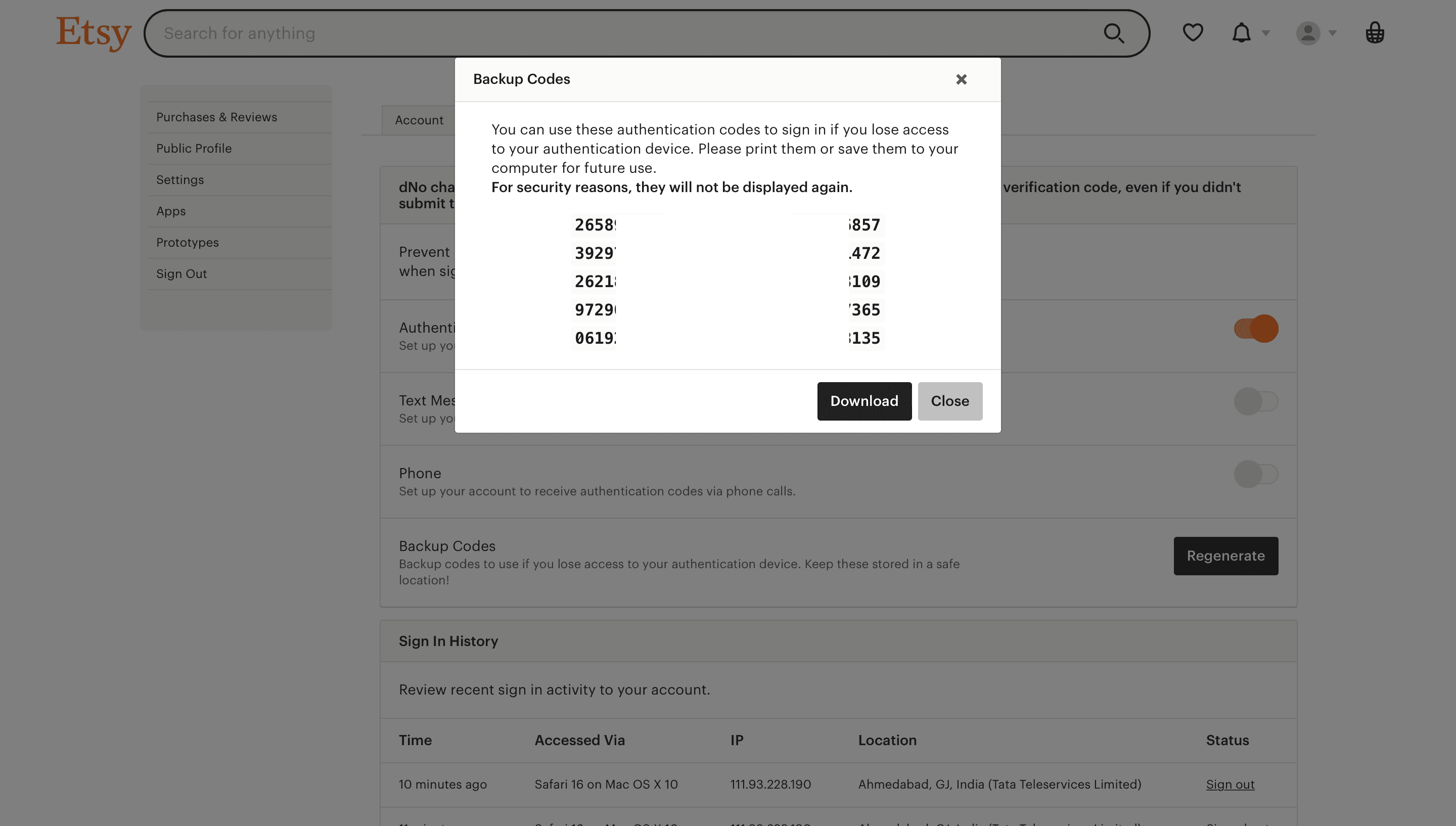Select the Account tab
This screenshot has width=1456, height=826.
tap(419, 120)
